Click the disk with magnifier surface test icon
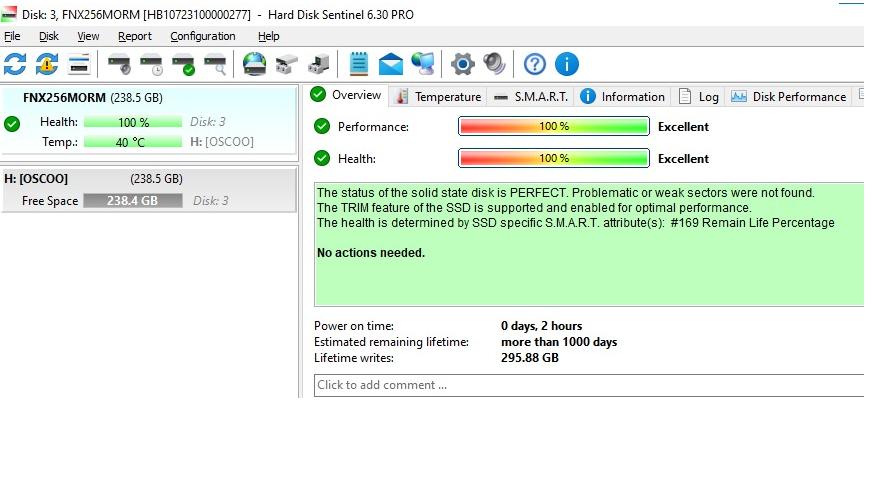Screen dimensions: 878x494 tap(215, 65)
